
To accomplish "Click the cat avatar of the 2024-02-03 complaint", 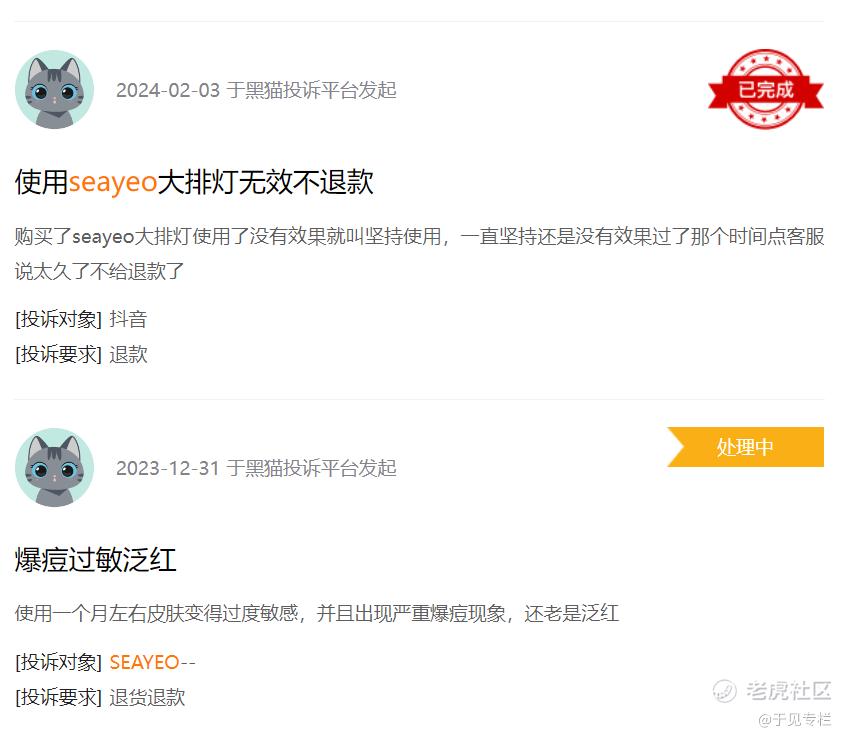I will click(54, 90).
